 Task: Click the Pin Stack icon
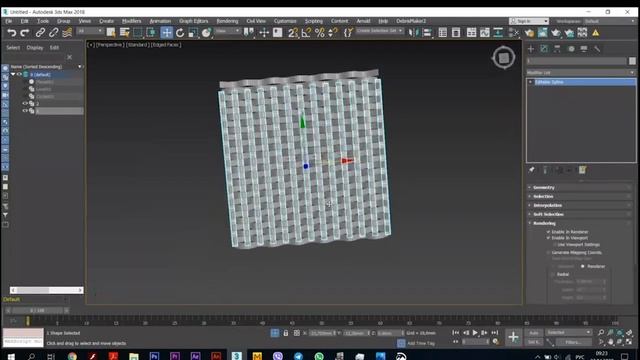click(531, 170)
